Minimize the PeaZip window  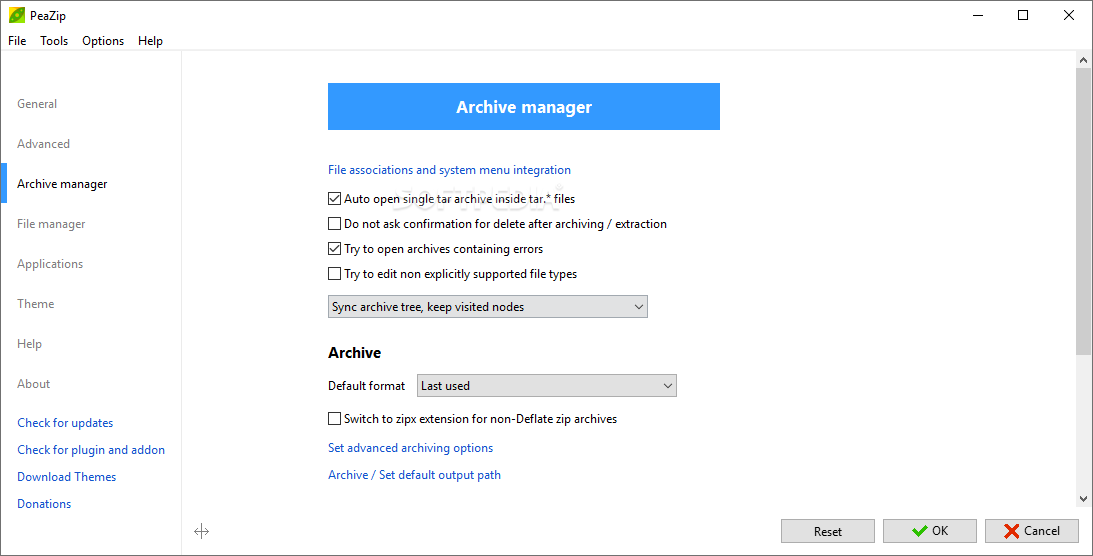(x=978, y=15)
